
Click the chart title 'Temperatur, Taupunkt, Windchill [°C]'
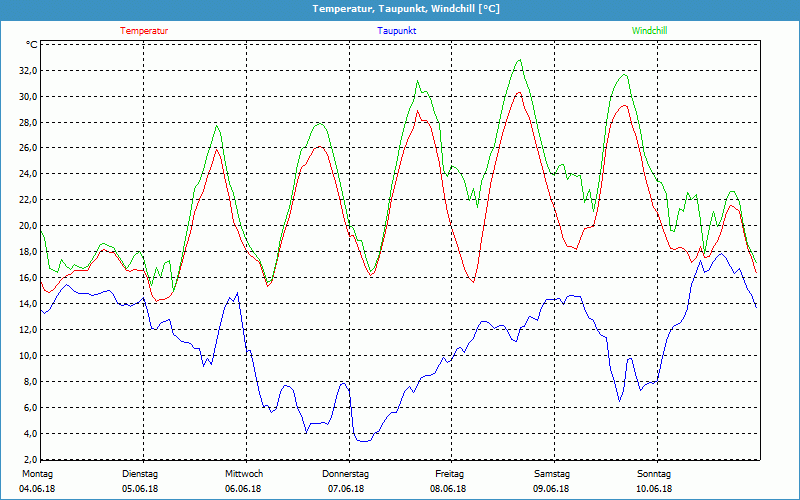(x=406, y=9)
